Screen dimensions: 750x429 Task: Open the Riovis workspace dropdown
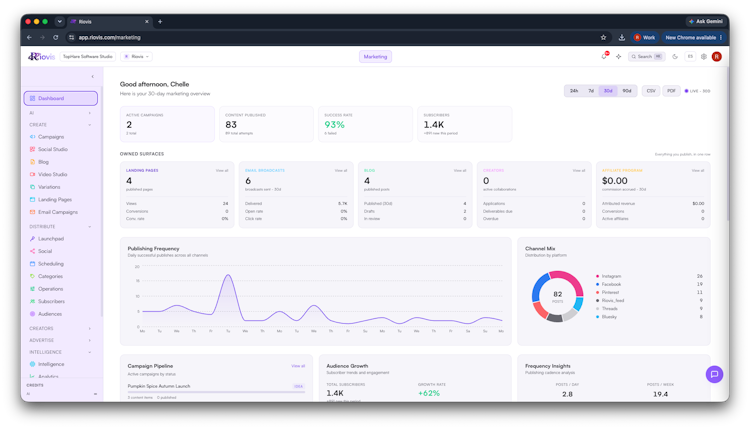coord(136,56)
